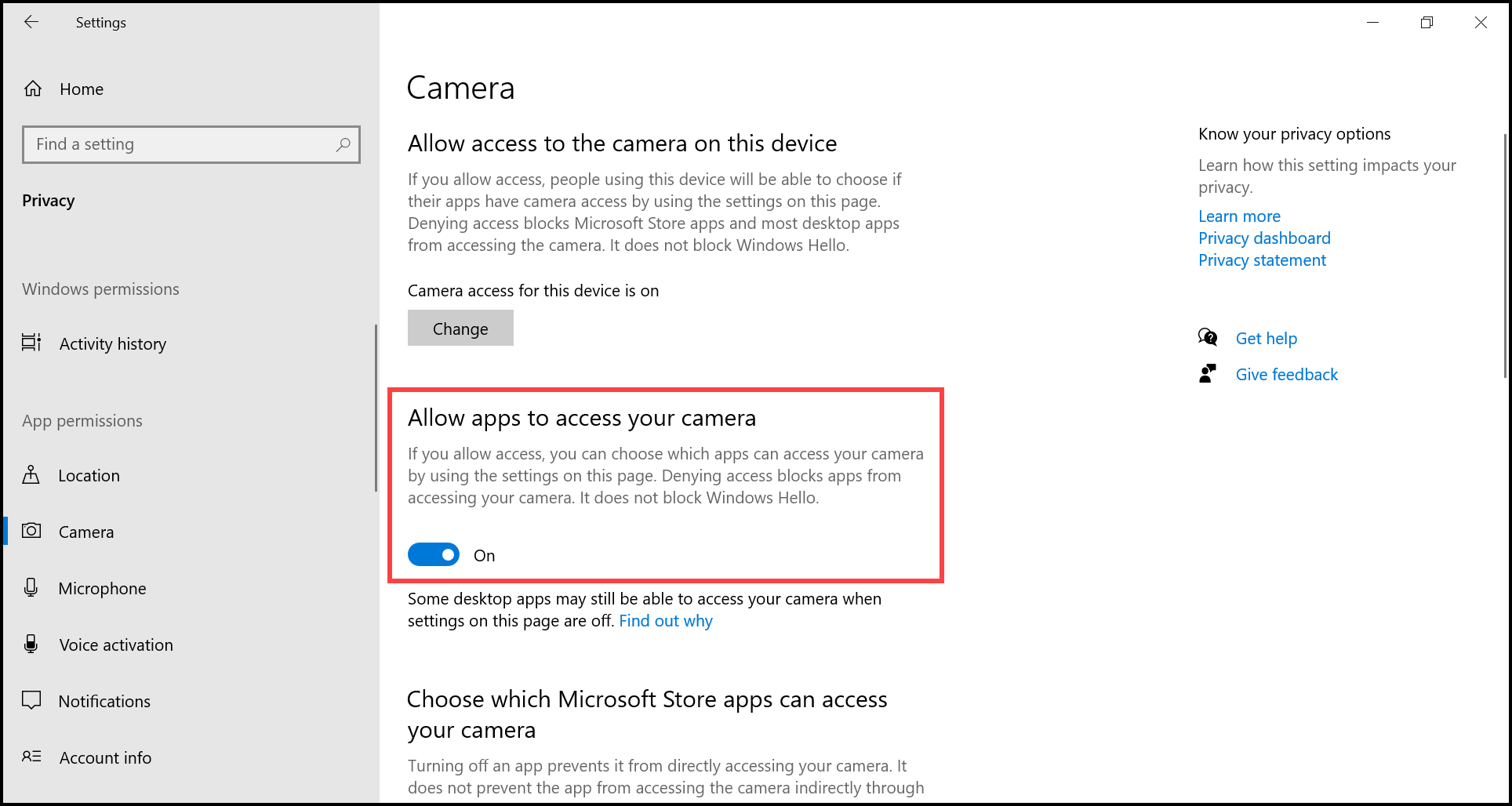Click the Give feedback person icon
The image size is (1512, 806).
point(1208,373)
